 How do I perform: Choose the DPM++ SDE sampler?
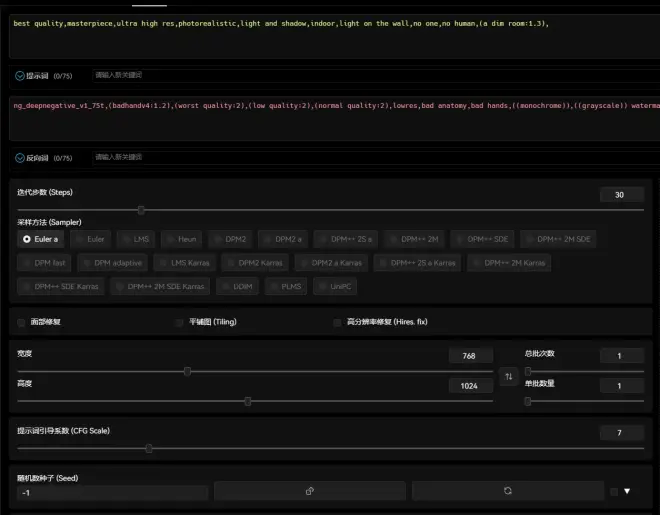click(x=482, y=239)
